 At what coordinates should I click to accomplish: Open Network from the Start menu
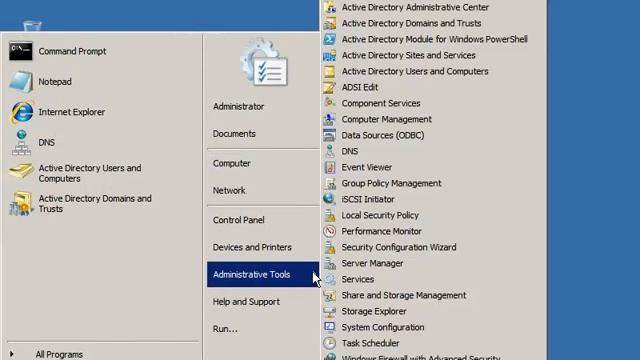(229, 191)
